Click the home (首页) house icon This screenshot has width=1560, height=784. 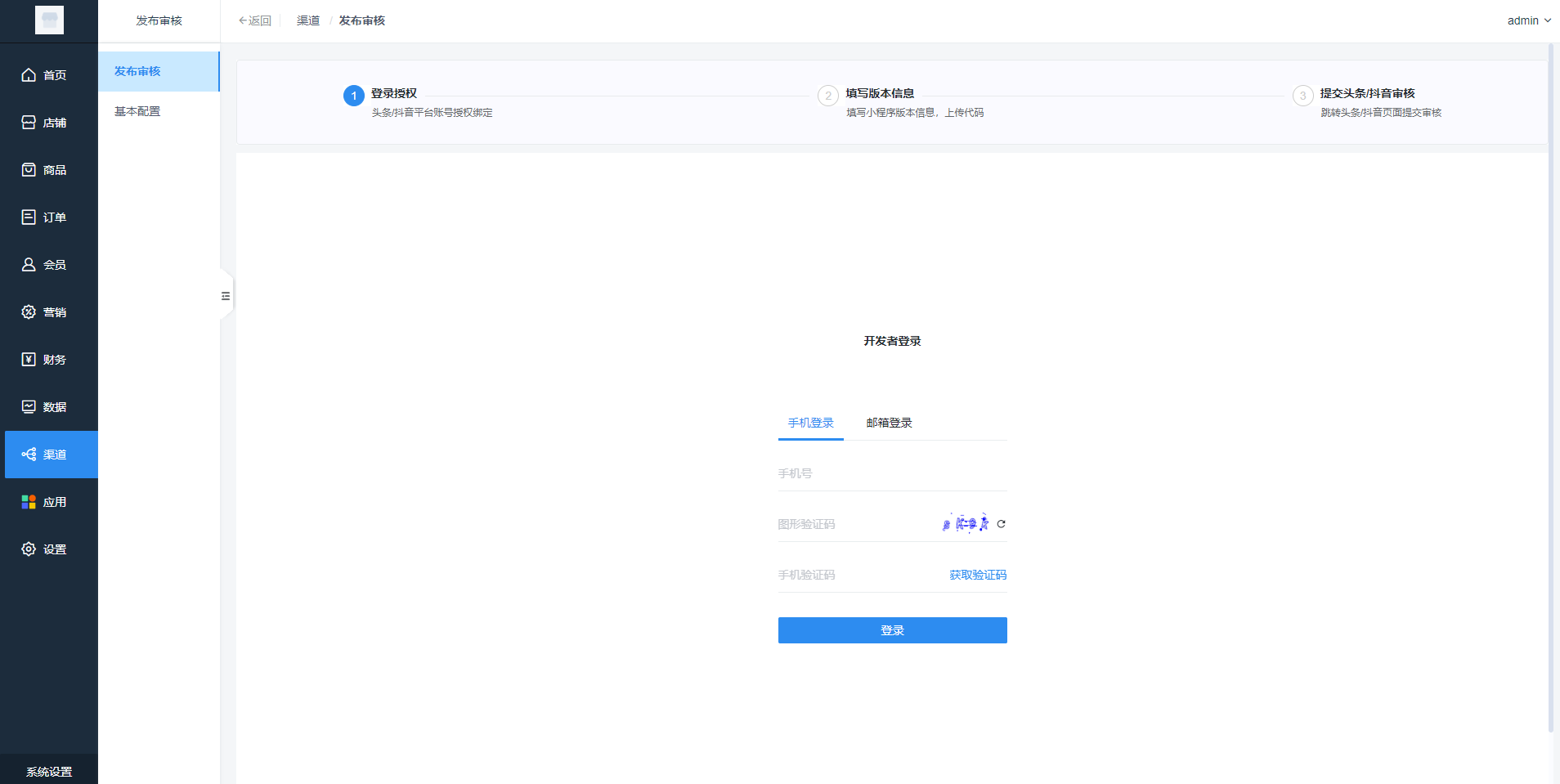pos(29,75)
